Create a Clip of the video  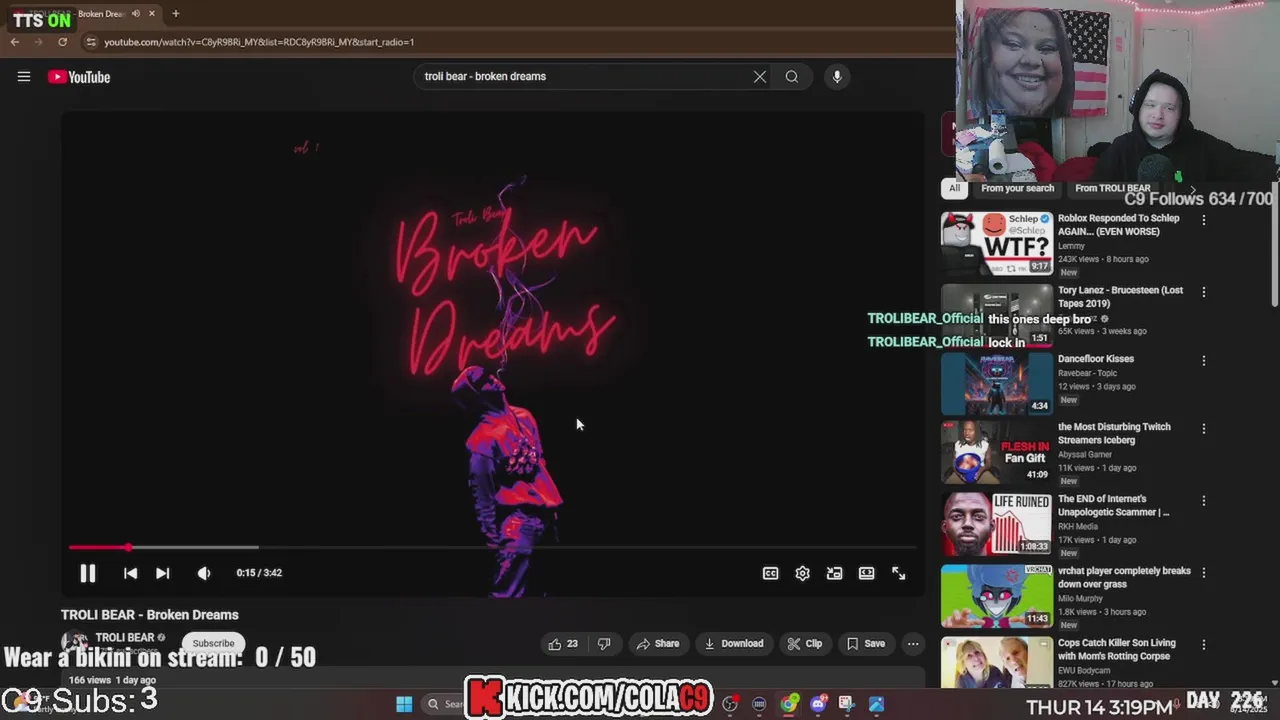pyautogui.click(x=805, y=644)
